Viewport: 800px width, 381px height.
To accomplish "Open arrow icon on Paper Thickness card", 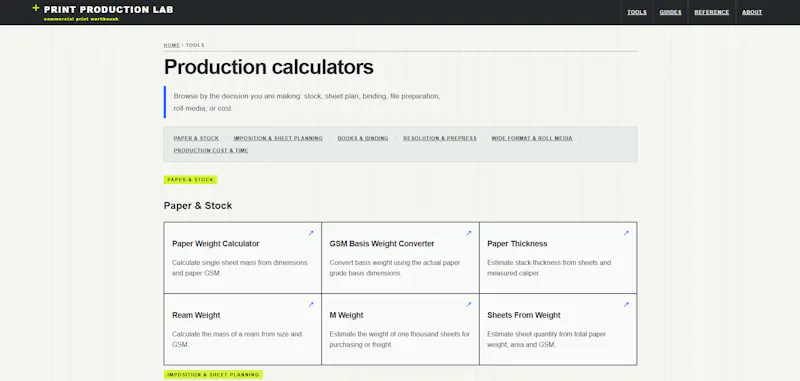I will click(626, 233).
